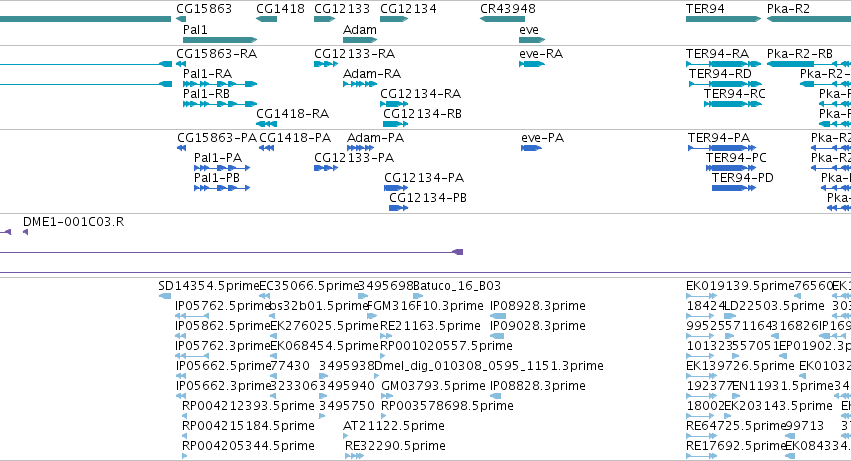Image resolution: width=851 pixels, height=461 pixels.
Task: Select the CG12134-RA transcript label
Action: click(421, 94)
